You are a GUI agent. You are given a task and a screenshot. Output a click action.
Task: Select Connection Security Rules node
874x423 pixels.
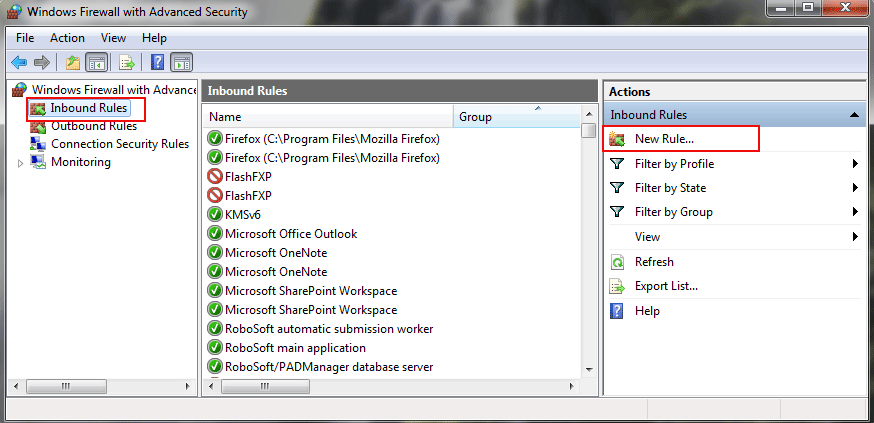click(x=120, y=144)
